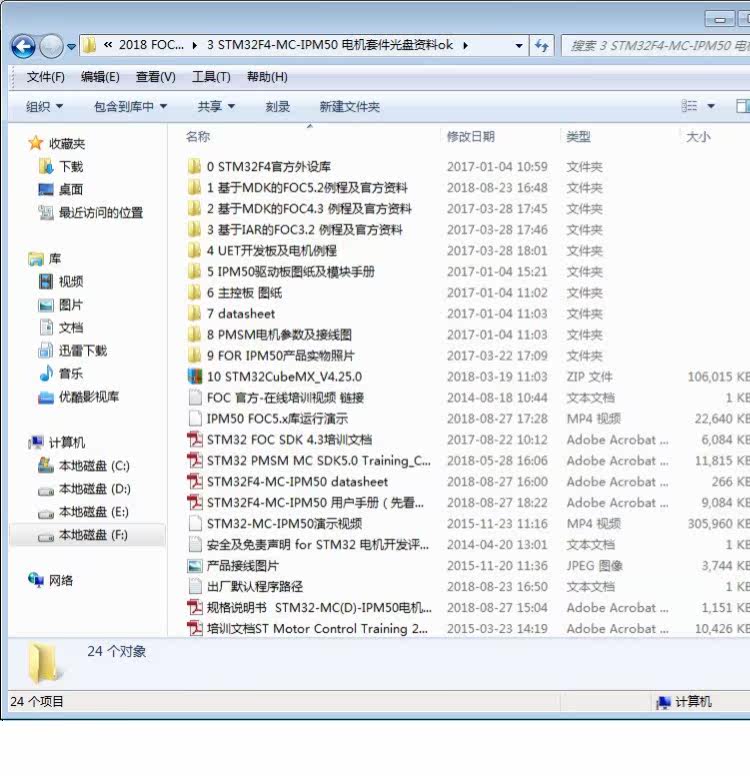Select the PDF icon of STM32 FOC SDK 4.3培训文档

pyautogui.click(x=195, y=439)
